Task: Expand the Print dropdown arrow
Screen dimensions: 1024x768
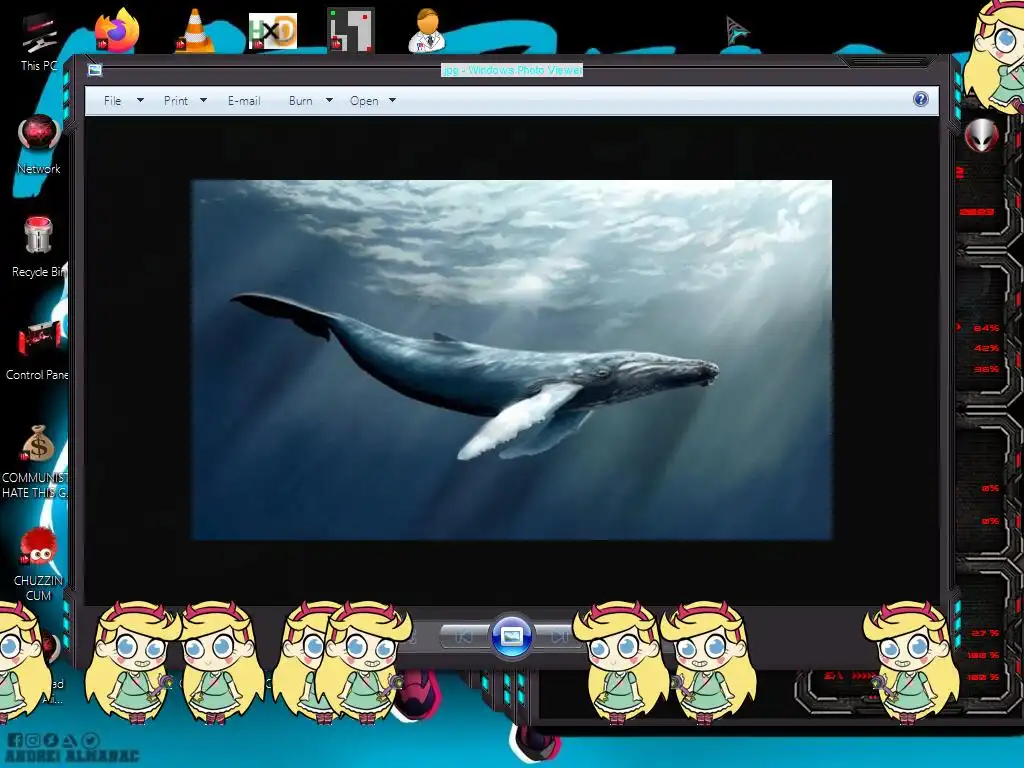Action: pos(203,101)
